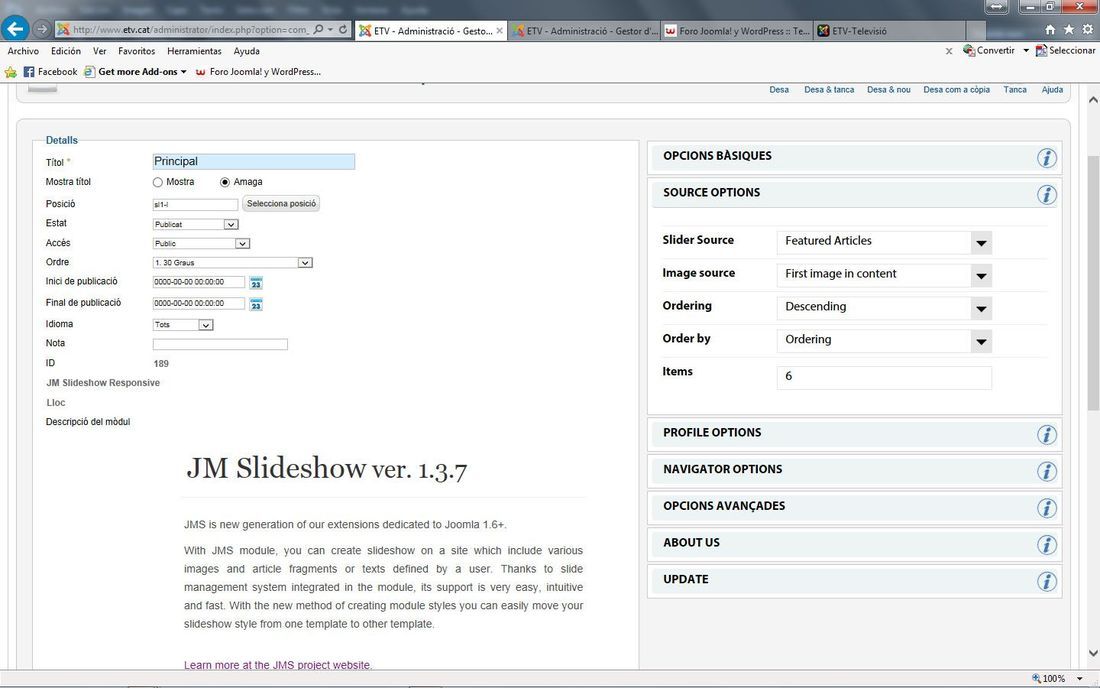The height and width of the screenshot is (688, 1100).
Task: Close the Convertir toolbar with its X
Action: [x=948, y=51]
